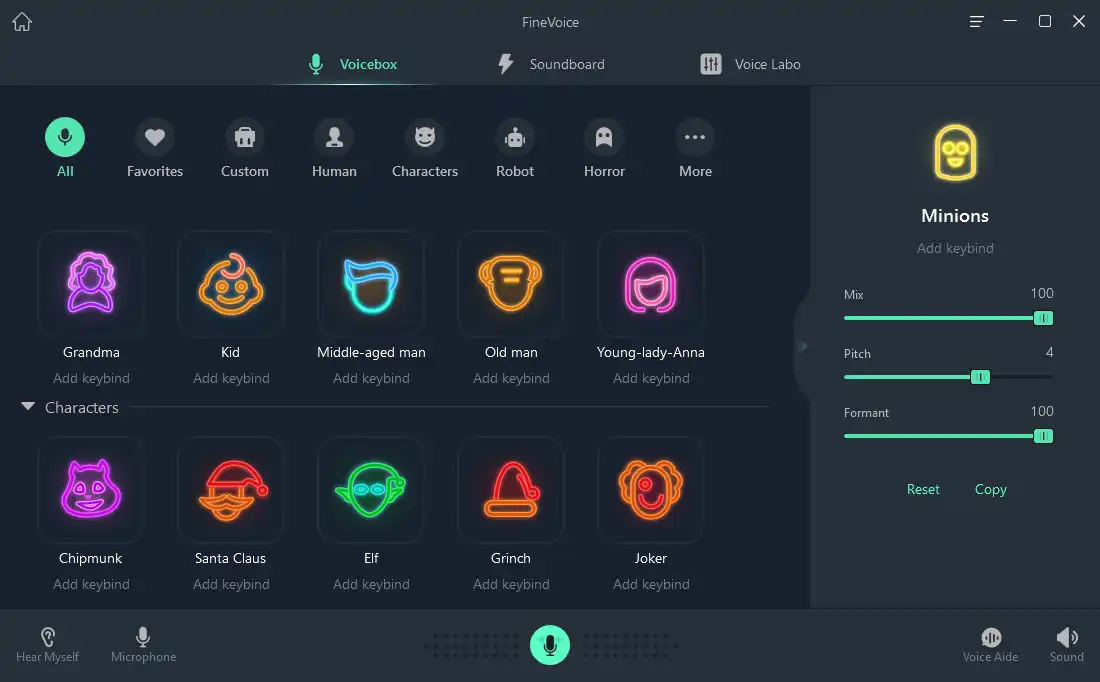
Task: Click Copy in the Minions panel
Action: pos(991,489)
